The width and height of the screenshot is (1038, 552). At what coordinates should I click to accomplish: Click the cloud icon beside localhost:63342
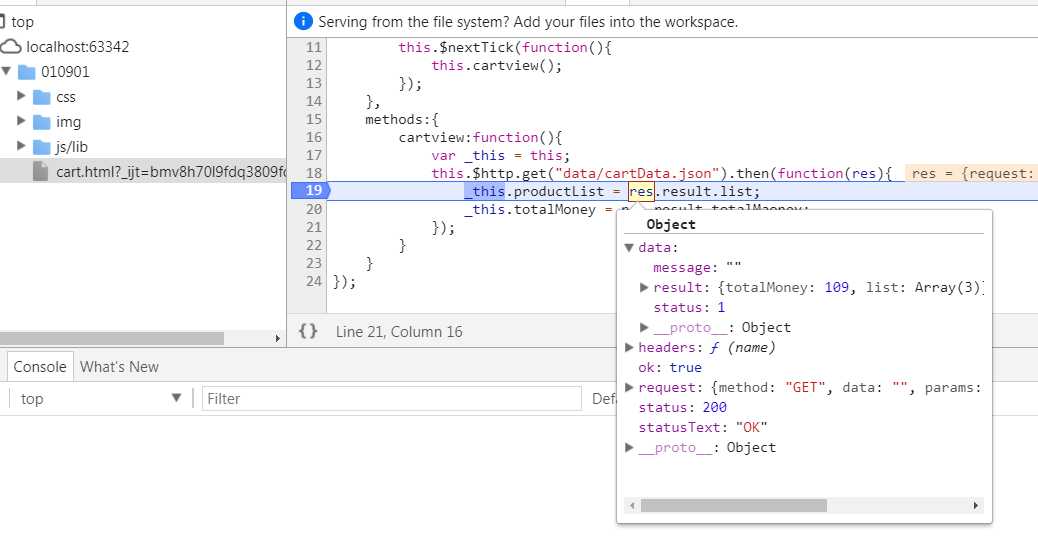click(x=11, y=46)
